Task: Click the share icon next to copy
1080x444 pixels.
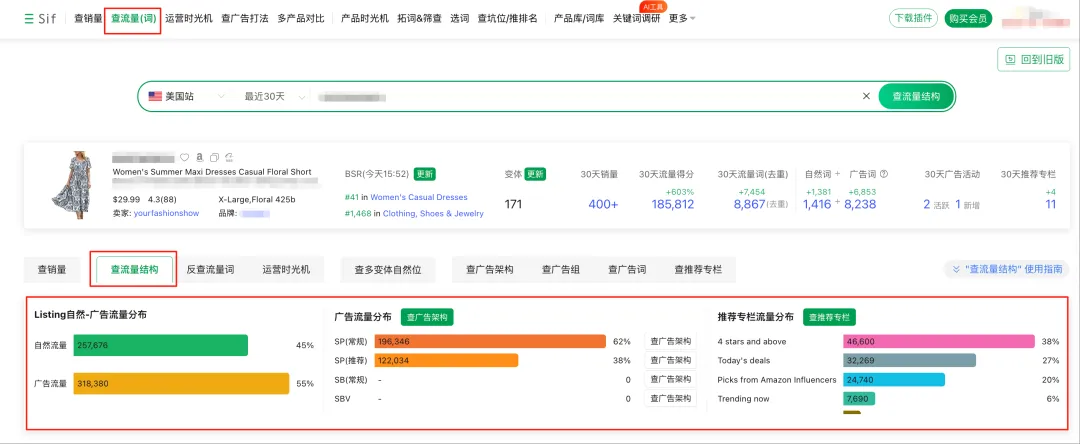Action: (229, 157)
